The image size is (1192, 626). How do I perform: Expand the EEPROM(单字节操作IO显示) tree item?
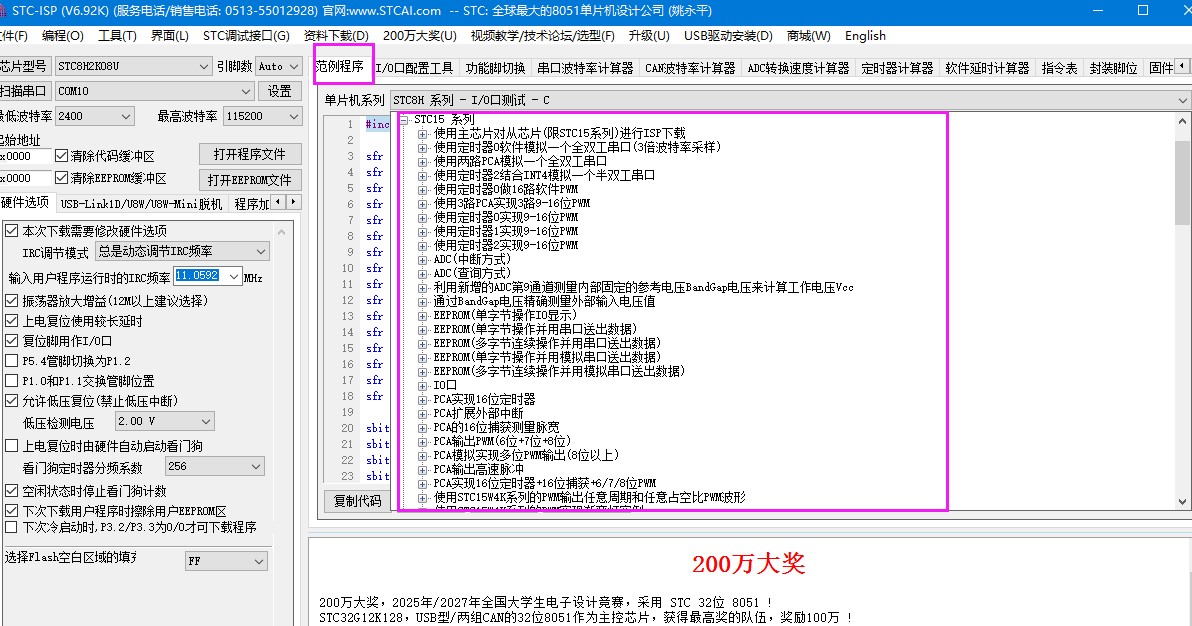[423, 315]
